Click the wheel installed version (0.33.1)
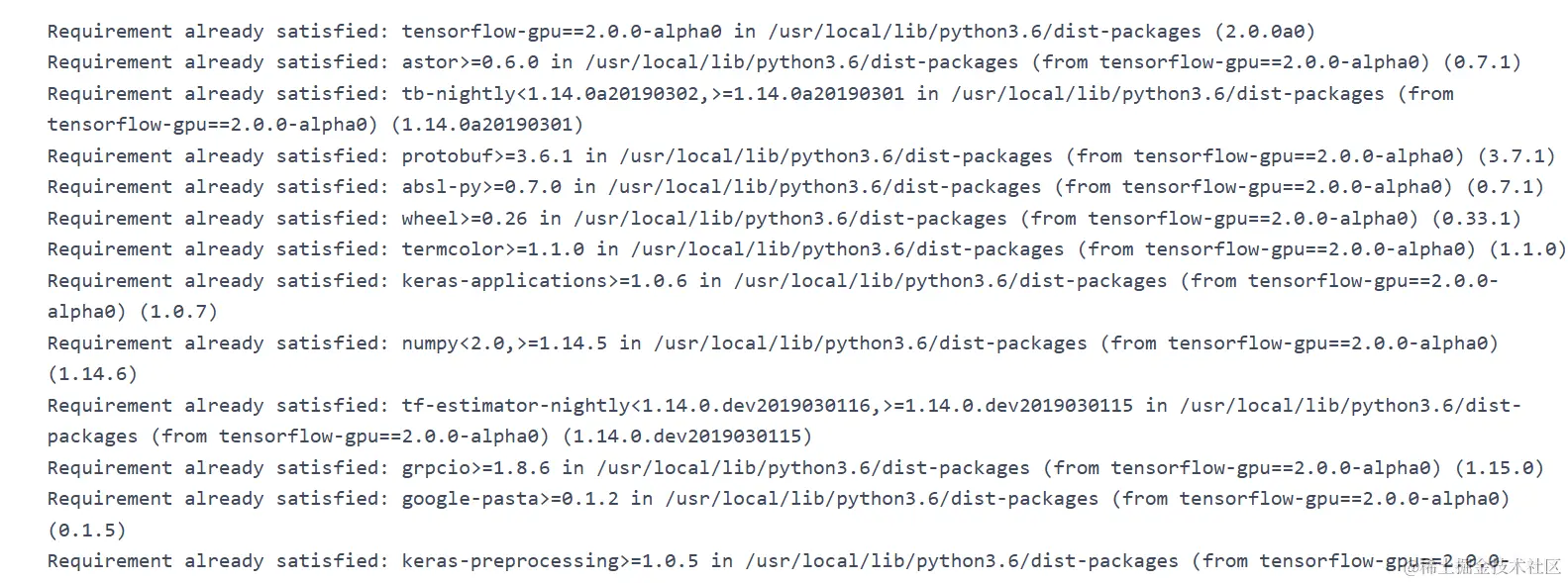1568x583 pixels. (x=1476, y=219)
